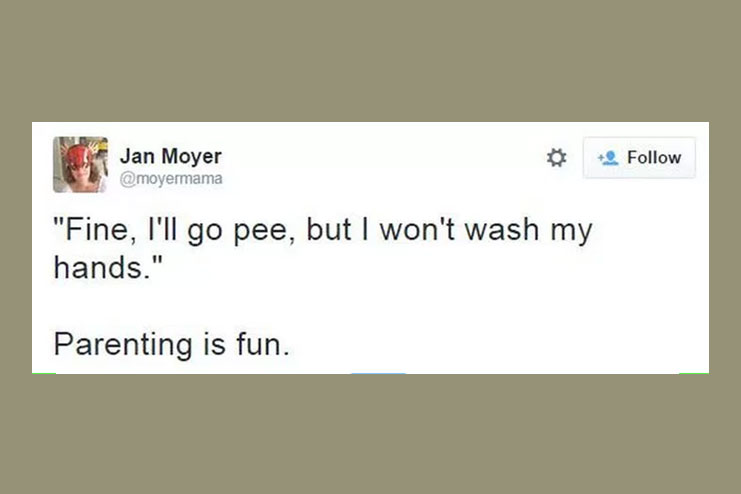Open the gear settings icon on tweet
This screenshot has height=494, width=741.
point(556,157)
